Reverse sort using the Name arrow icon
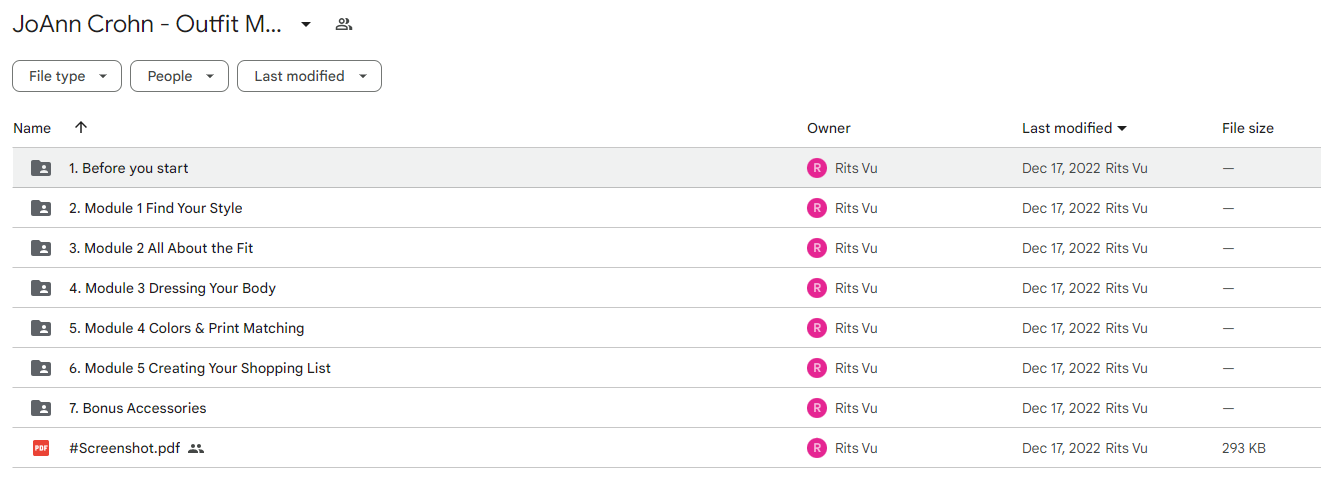 [x=81, y=128]
